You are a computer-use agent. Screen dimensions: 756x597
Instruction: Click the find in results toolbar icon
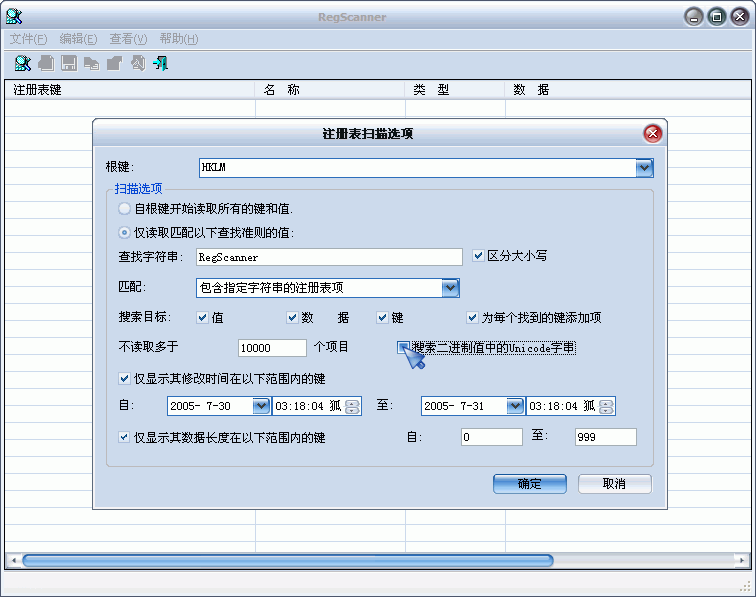137,63
